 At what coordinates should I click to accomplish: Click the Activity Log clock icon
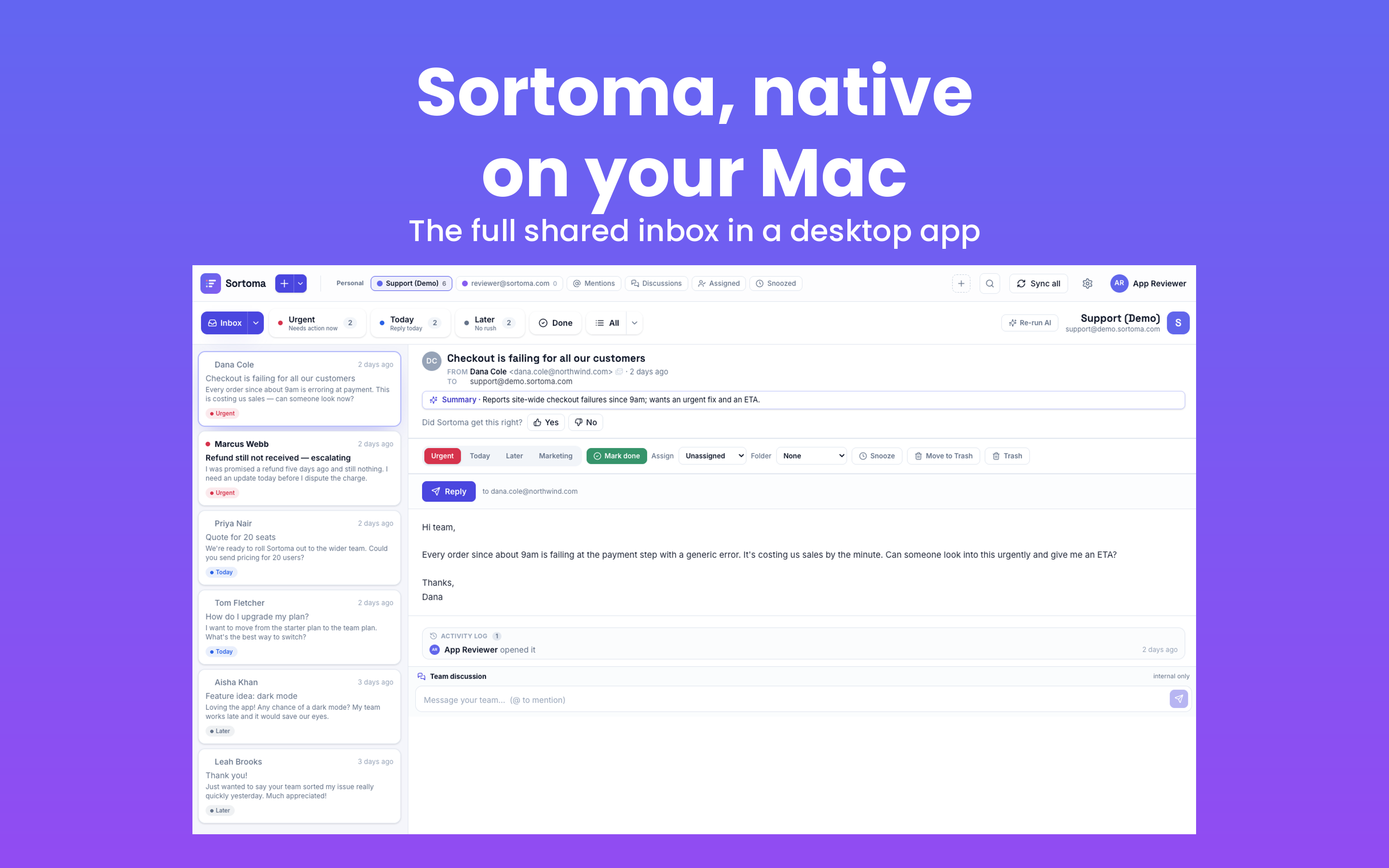click(x=434, y=636)
